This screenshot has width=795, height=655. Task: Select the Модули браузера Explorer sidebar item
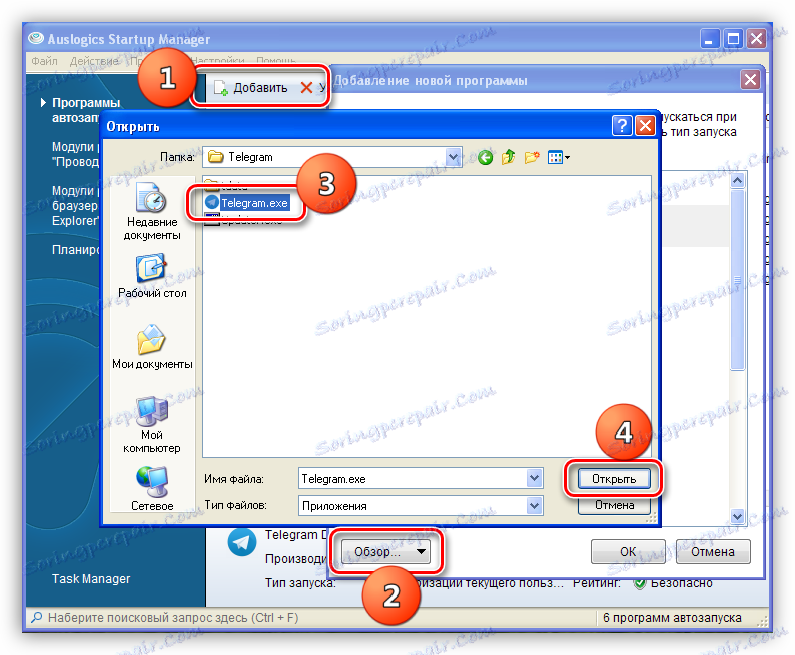tap(75, 205)
